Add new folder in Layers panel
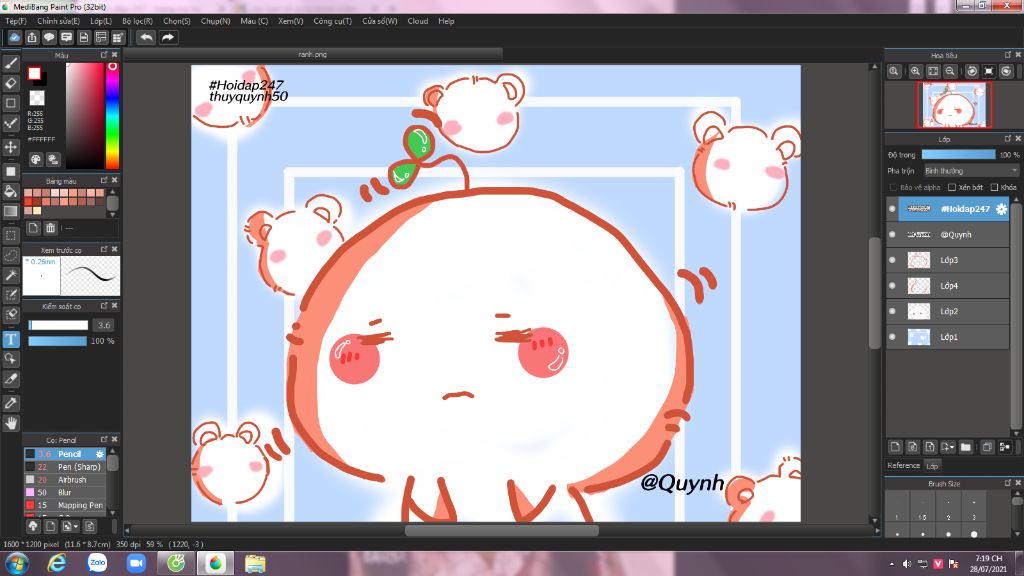The image size is (1024, 576). tap(966, 447)
